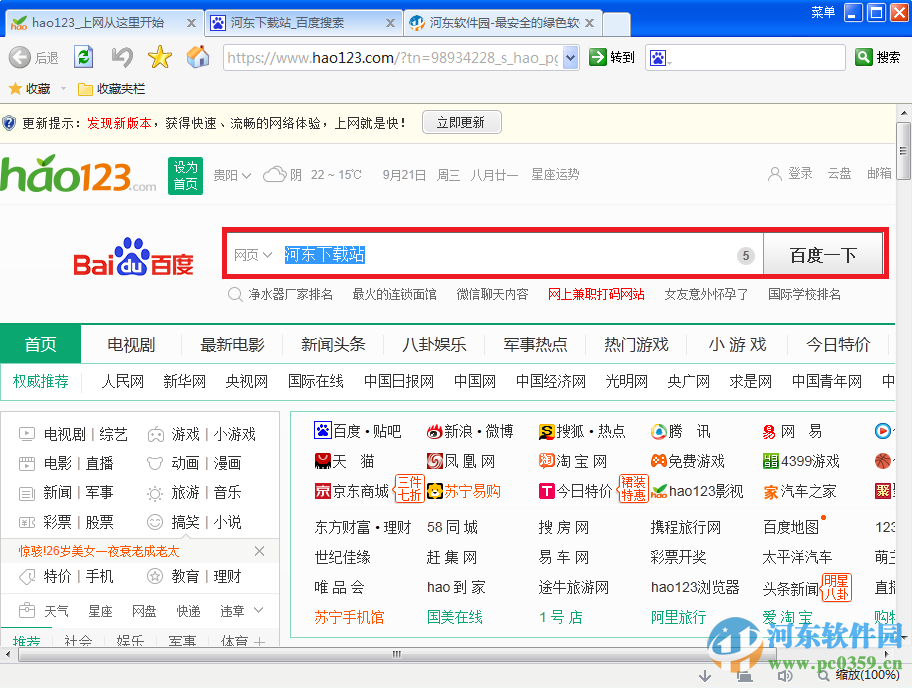Open the address bar history dropdown

572,57
